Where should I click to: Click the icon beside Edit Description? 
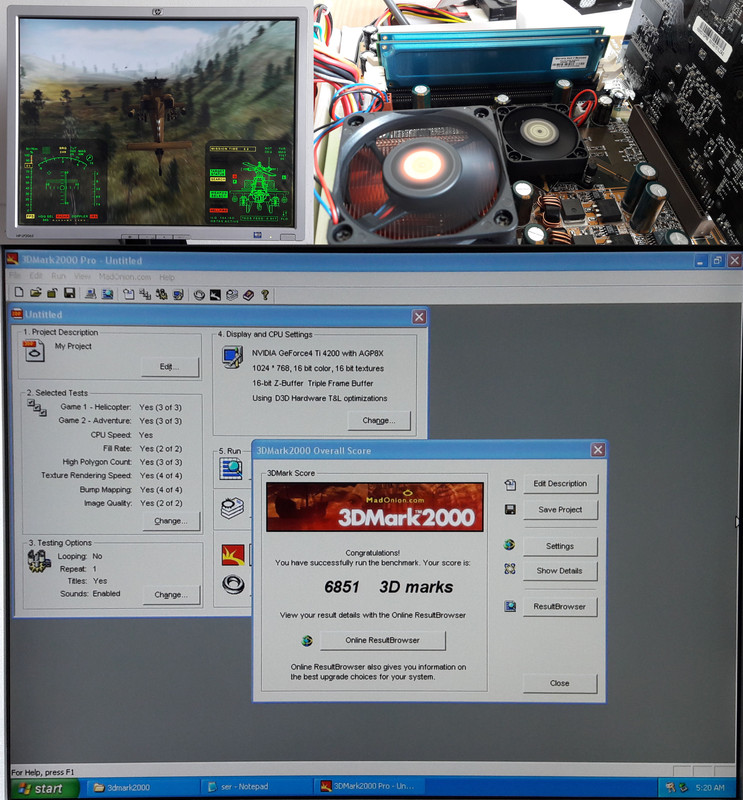point(510,485)
